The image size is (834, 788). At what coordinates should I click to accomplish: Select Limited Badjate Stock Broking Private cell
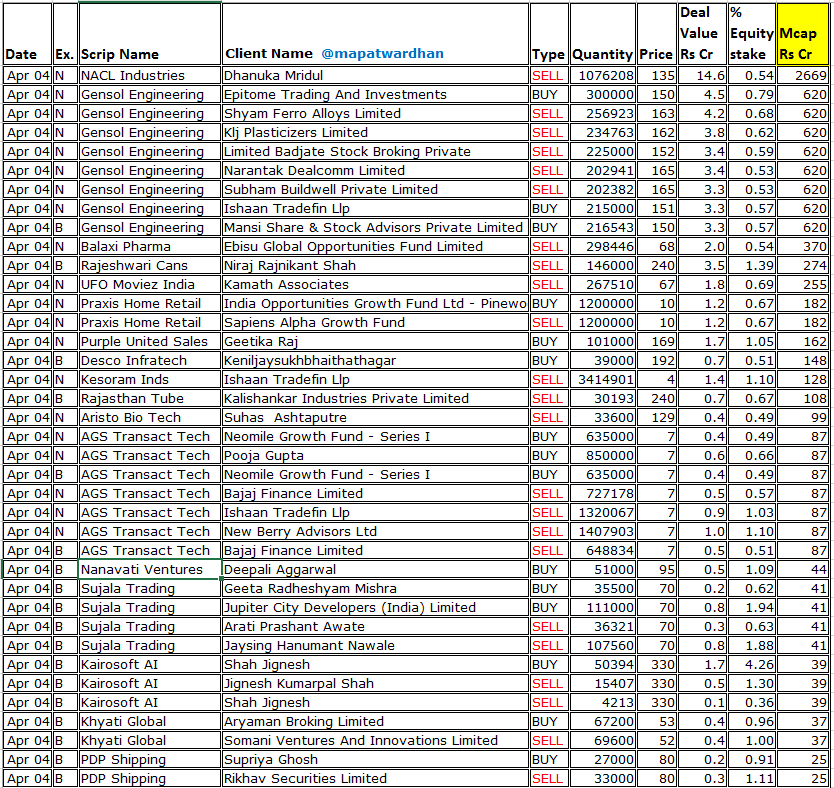pos(375,152)
